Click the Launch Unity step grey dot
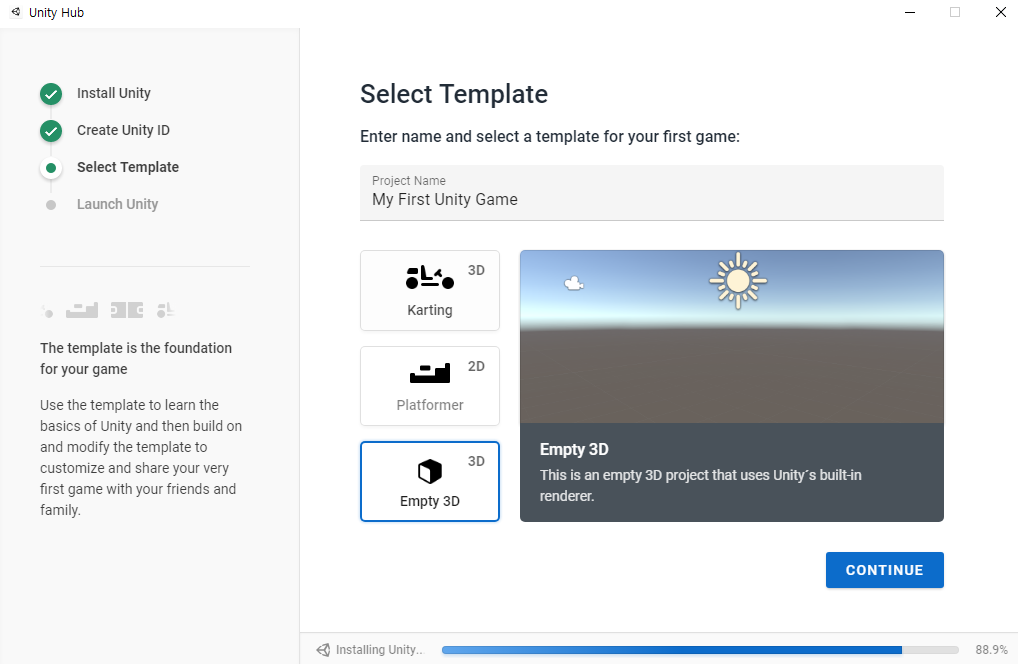This screenshot has width=1018, height=664. click(x=51, y=205)
